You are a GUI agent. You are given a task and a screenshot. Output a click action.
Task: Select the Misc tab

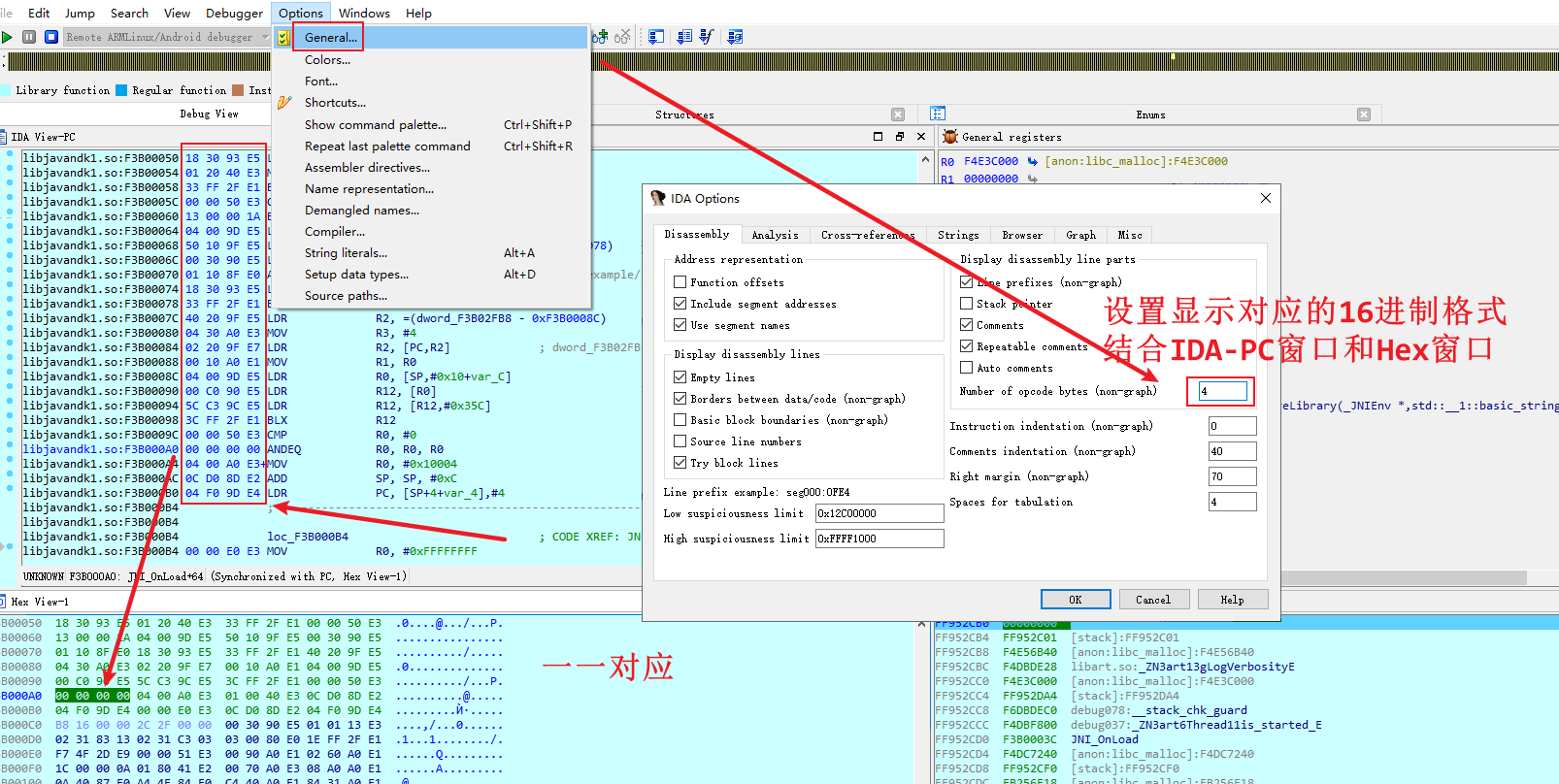pos(1130,235)
